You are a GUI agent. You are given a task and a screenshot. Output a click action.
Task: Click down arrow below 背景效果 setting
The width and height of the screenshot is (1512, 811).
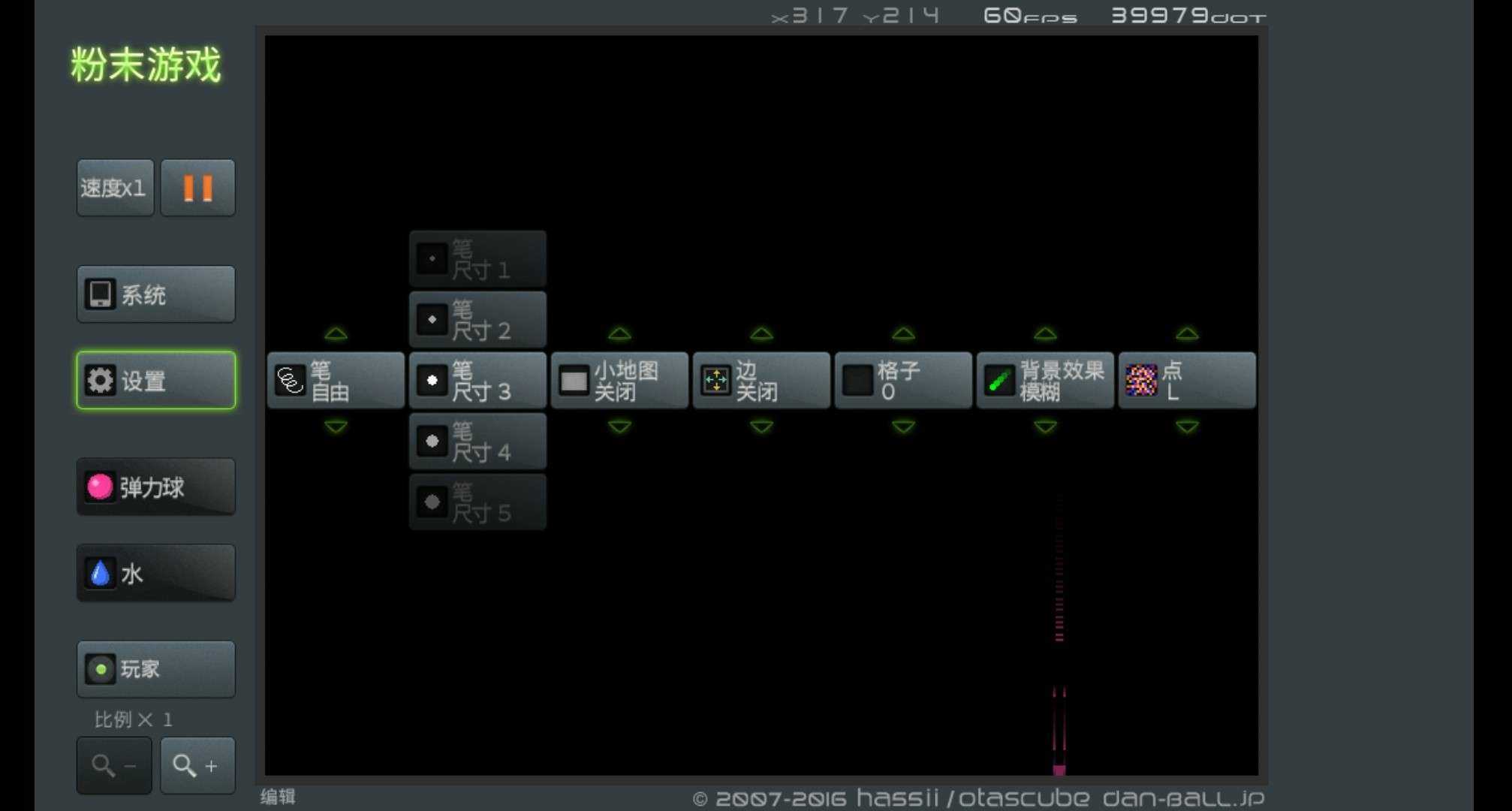pyautogui.click(x=1045, y=427)
